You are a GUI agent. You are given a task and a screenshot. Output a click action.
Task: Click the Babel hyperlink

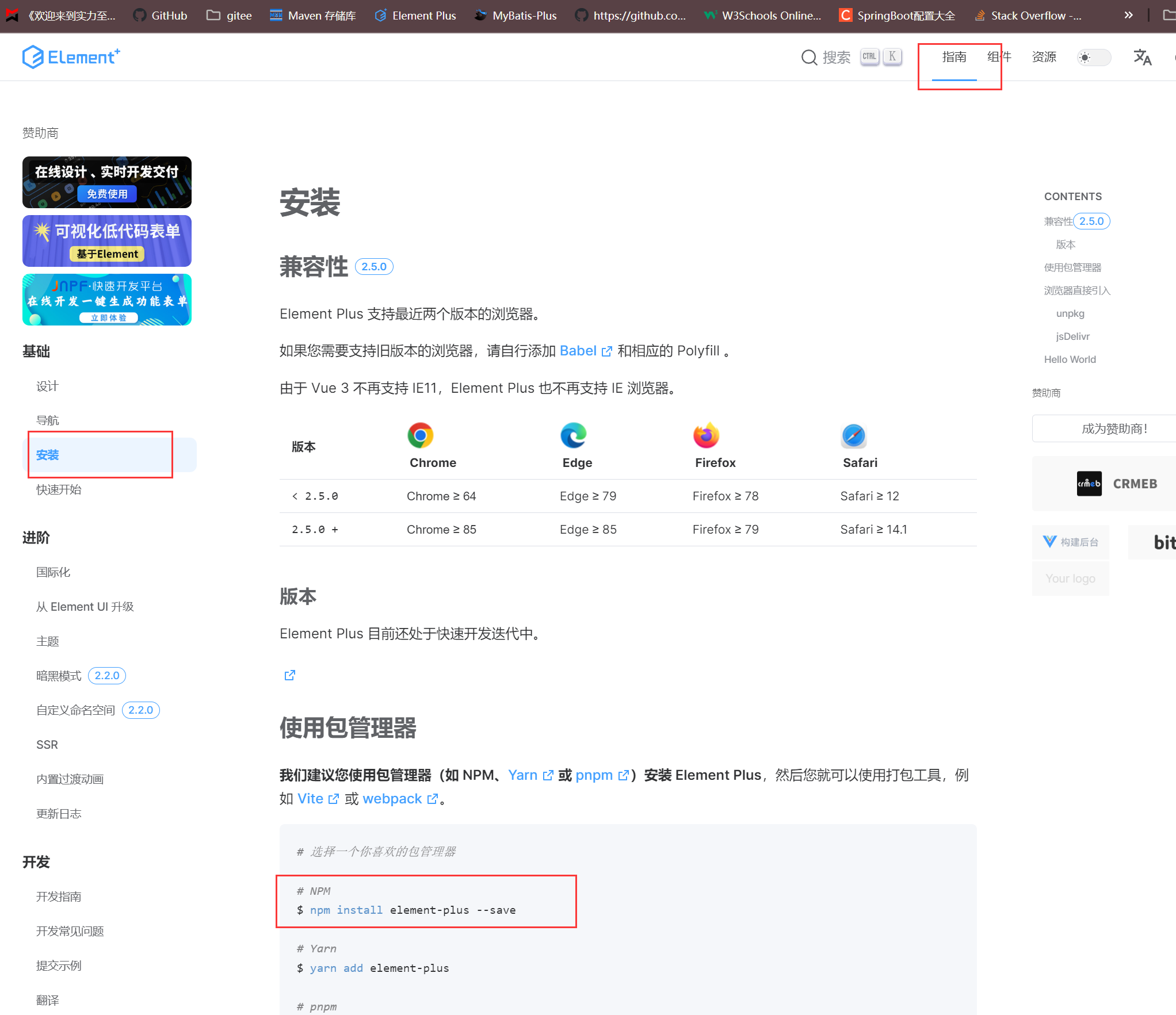(x=578, y=351)
